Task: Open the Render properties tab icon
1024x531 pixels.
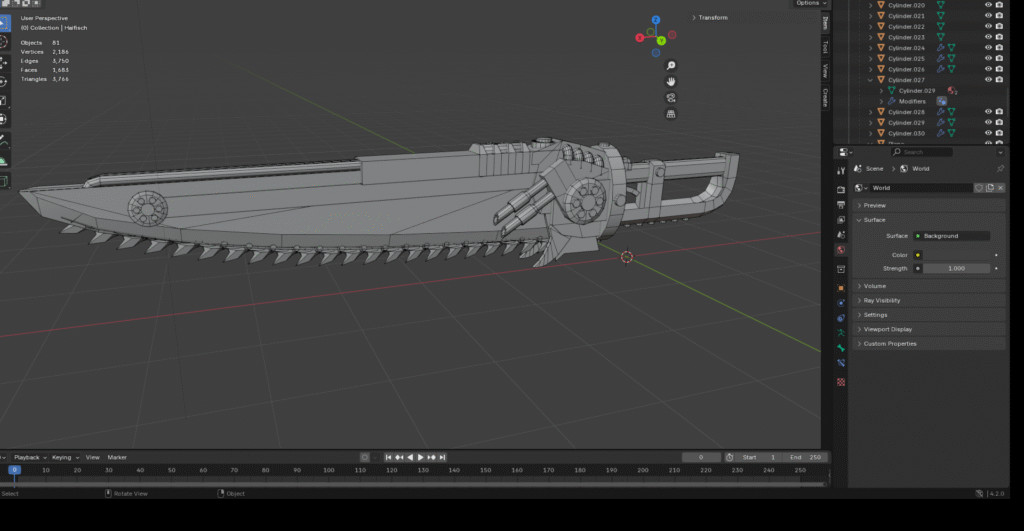Action: pos(841,188)
